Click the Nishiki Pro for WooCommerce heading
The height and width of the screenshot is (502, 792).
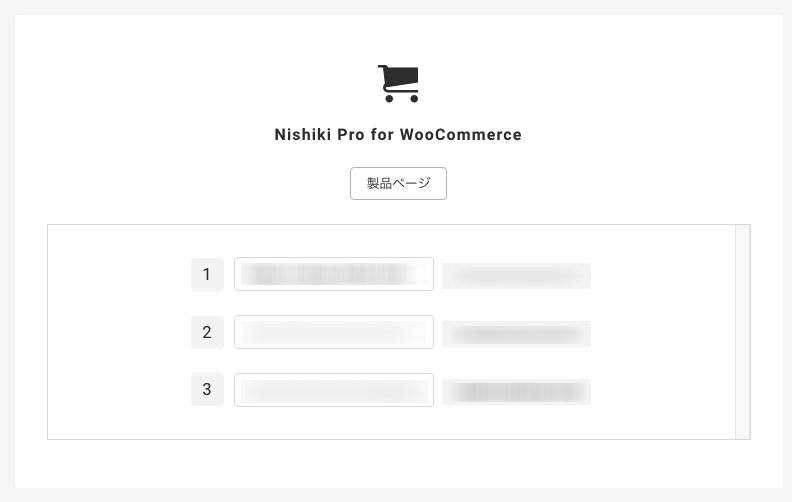point(398,134)
